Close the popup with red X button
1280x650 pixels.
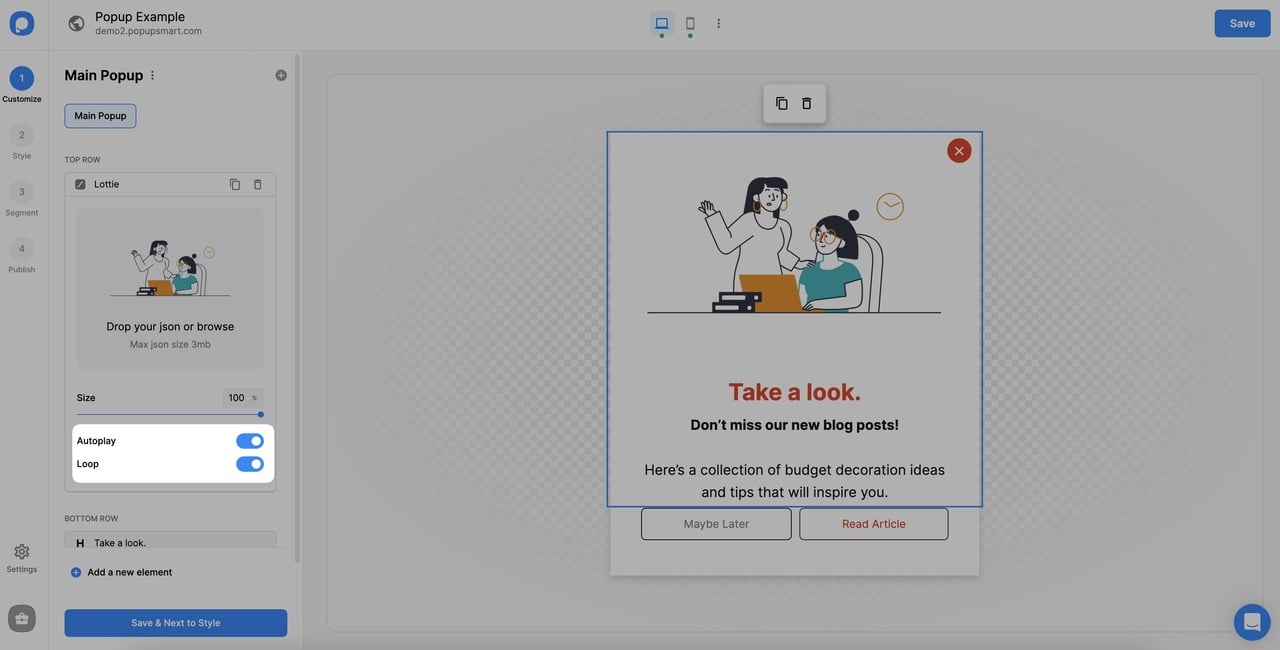click(x=959, y=151)
